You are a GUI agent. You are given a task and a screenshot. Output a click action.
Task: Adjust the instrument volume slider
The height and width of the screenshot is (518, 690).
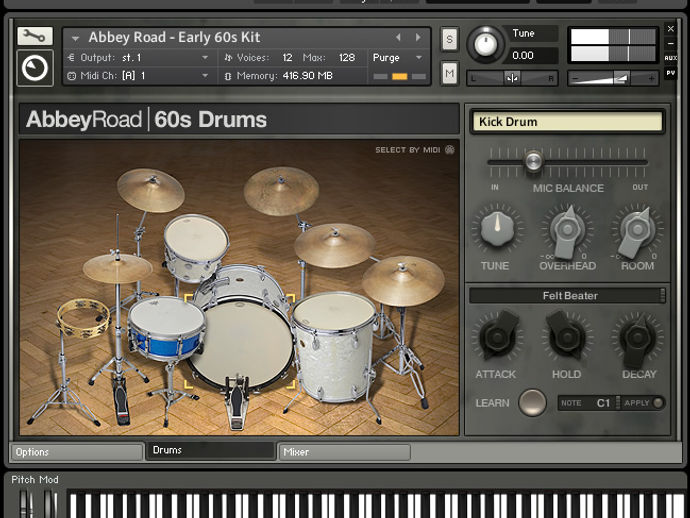click(x=613, y=78)
